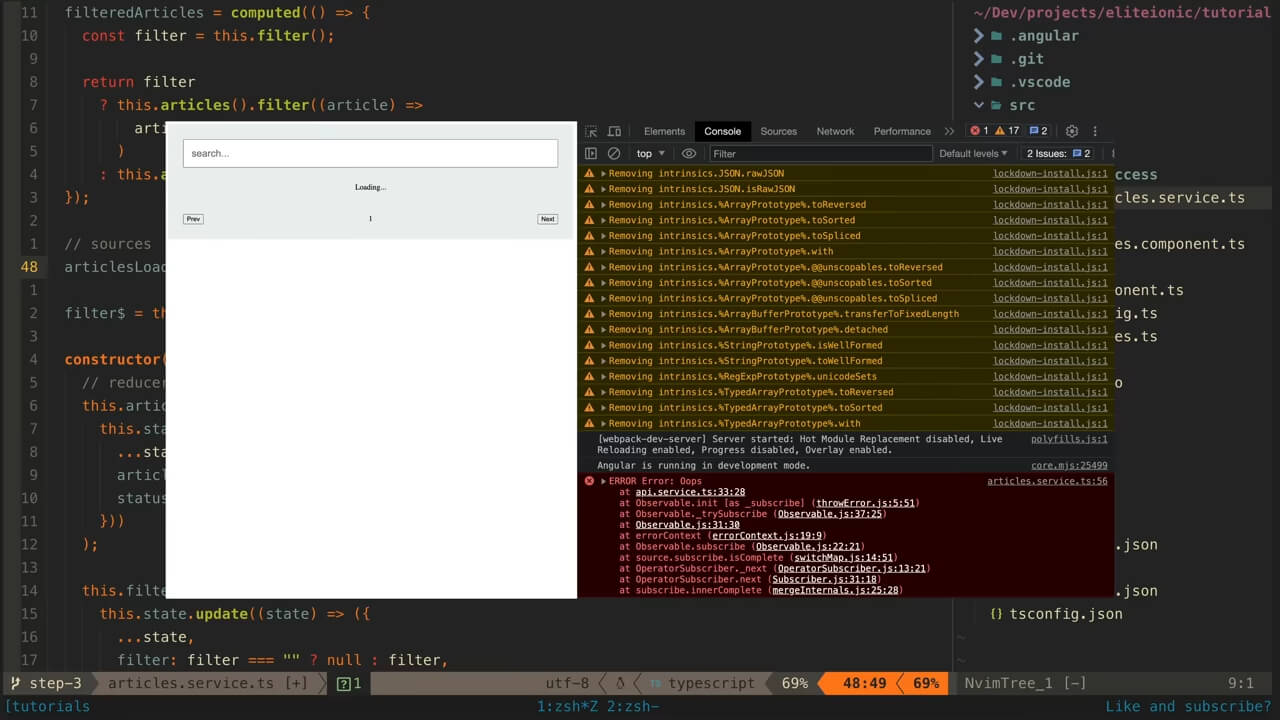Activate the DevTools inspect element picker
This screenshot has width=1280, height=720.
tap(591, 131)
